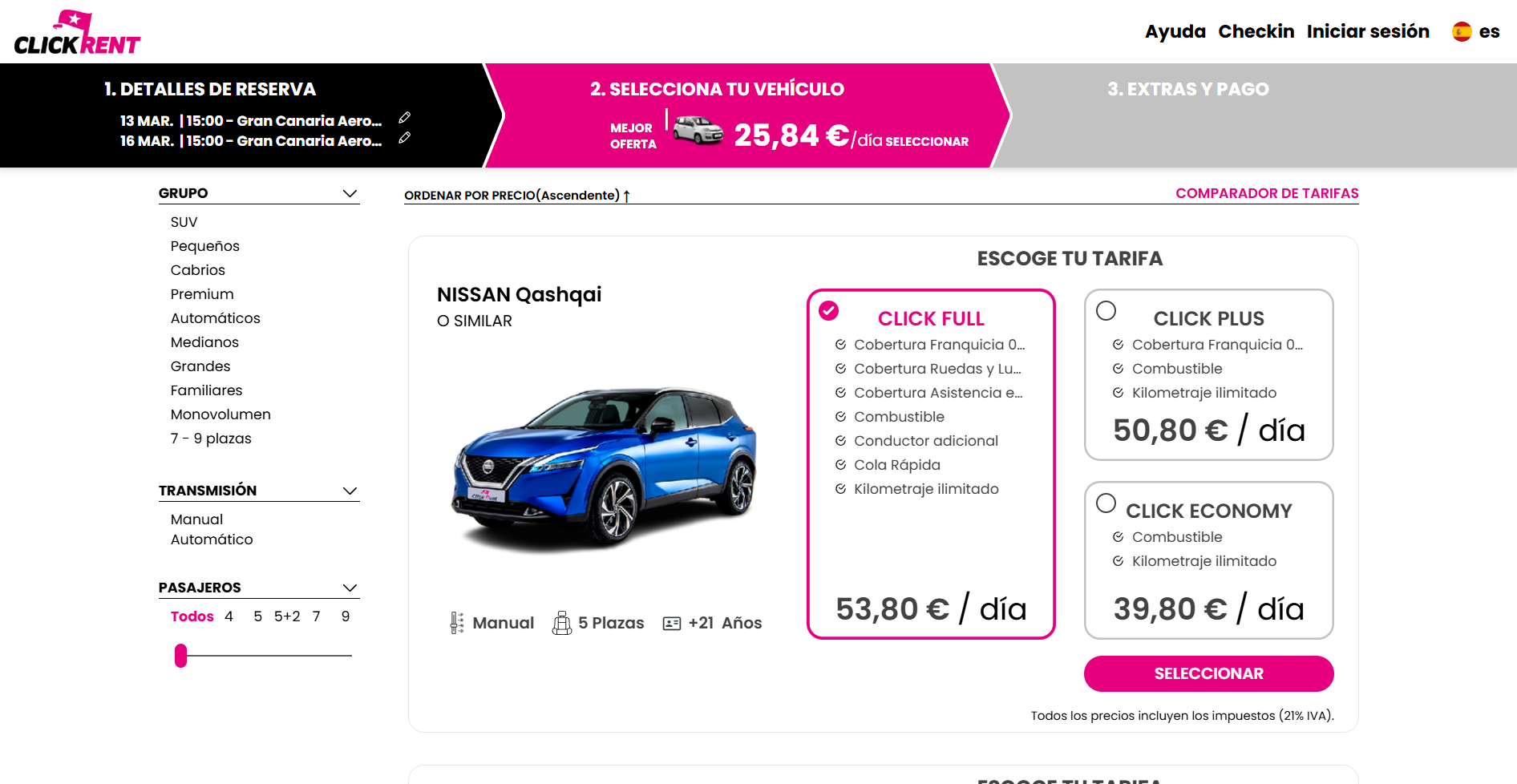Click the best offer small car icon
Screen dimensions: 1517x784
(x=698, y=130)
